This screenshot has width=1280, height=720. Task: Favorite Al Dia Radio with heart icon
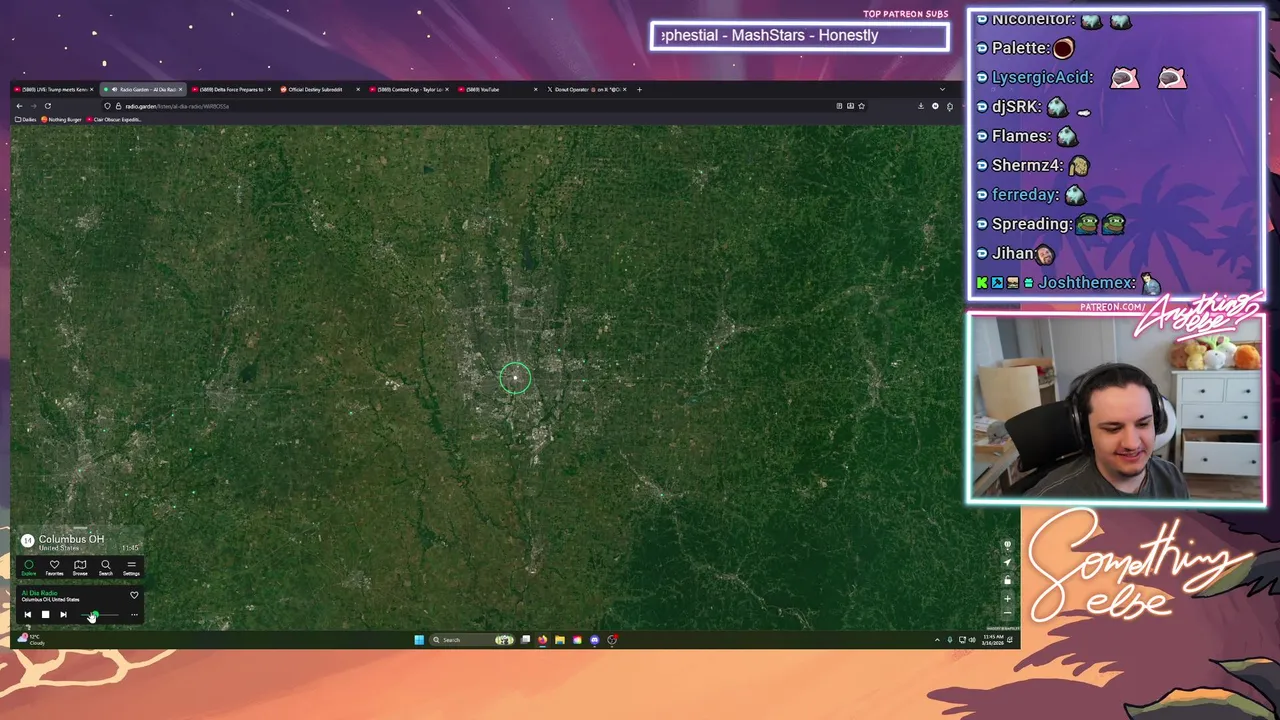pos(134,595)
